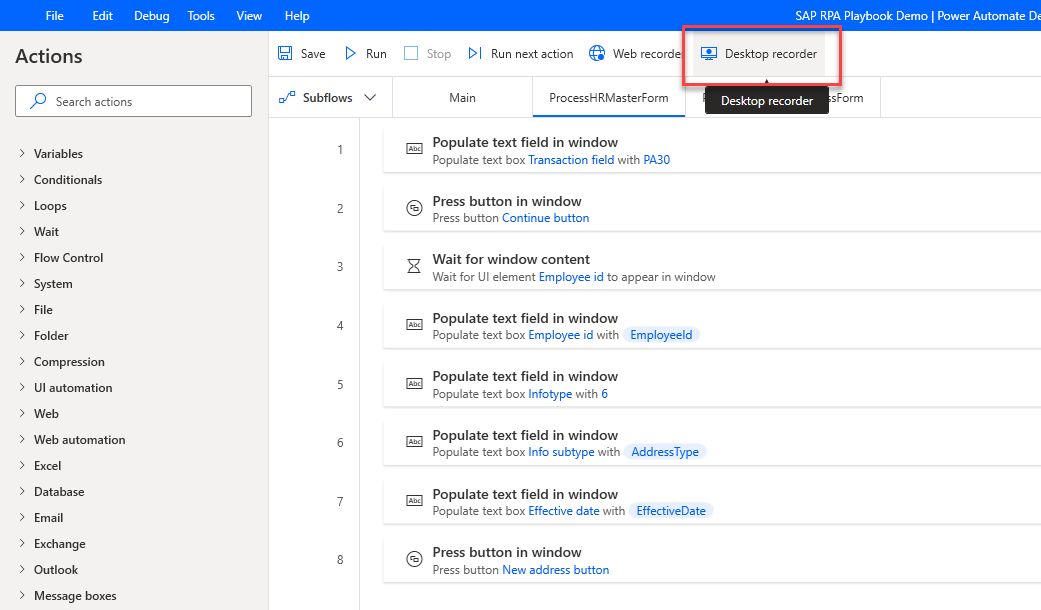Screen dimensions: 1041x610
Task: Click the Effective date link
Action: (564, 510)
